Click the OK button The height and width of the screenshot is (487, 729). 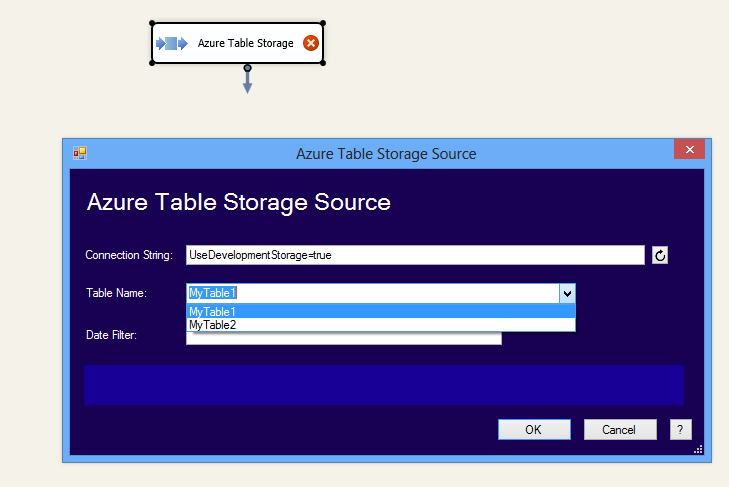pyautogui.click(x=534, y=429)
